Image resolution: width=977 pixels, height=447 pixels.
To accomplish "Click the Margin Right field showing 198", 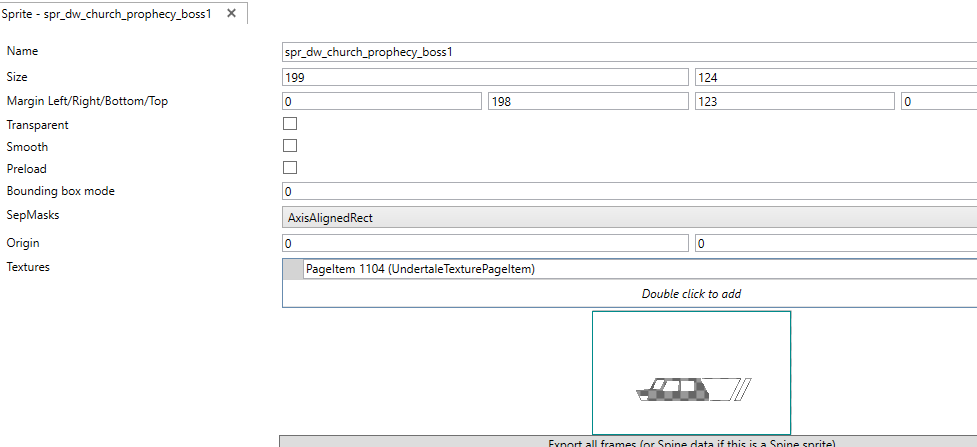I will click(x=588, y=101).
